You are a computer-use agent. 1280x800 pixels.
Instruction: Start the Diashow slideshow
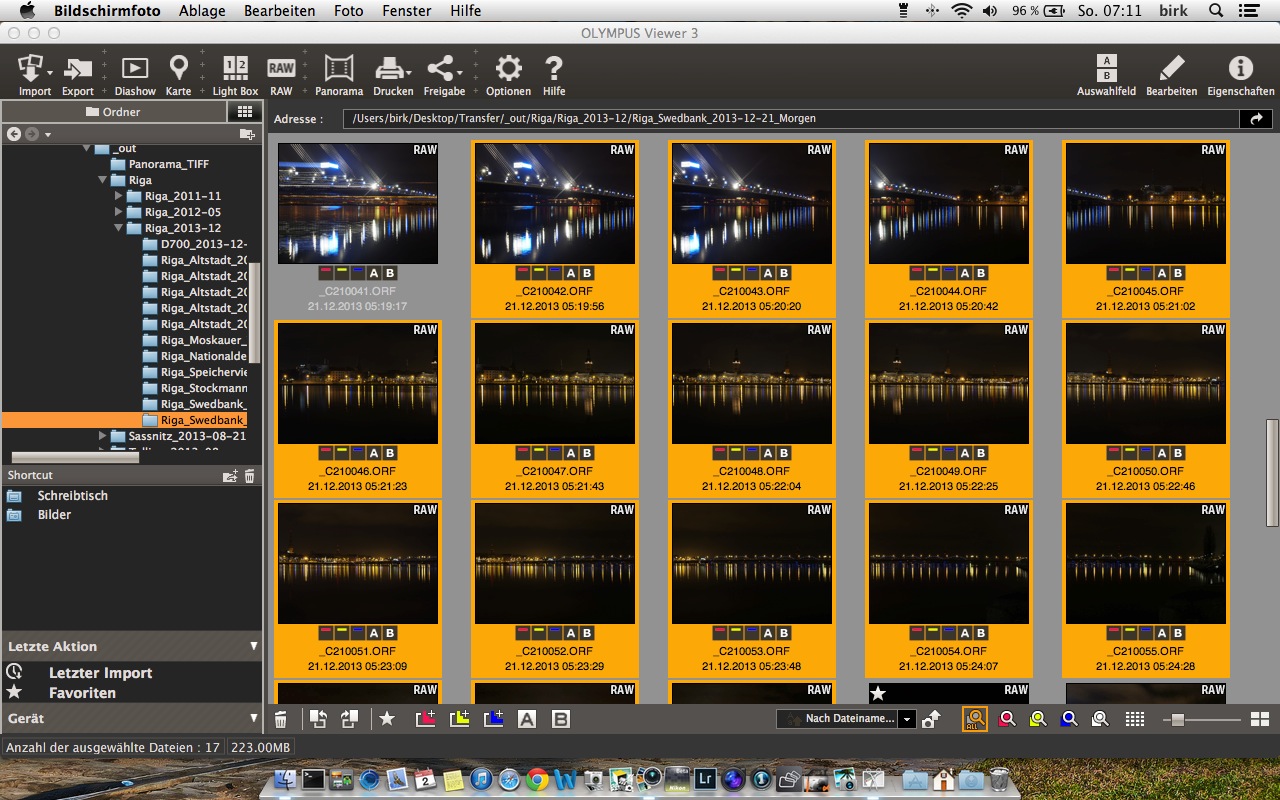(135, 75)
